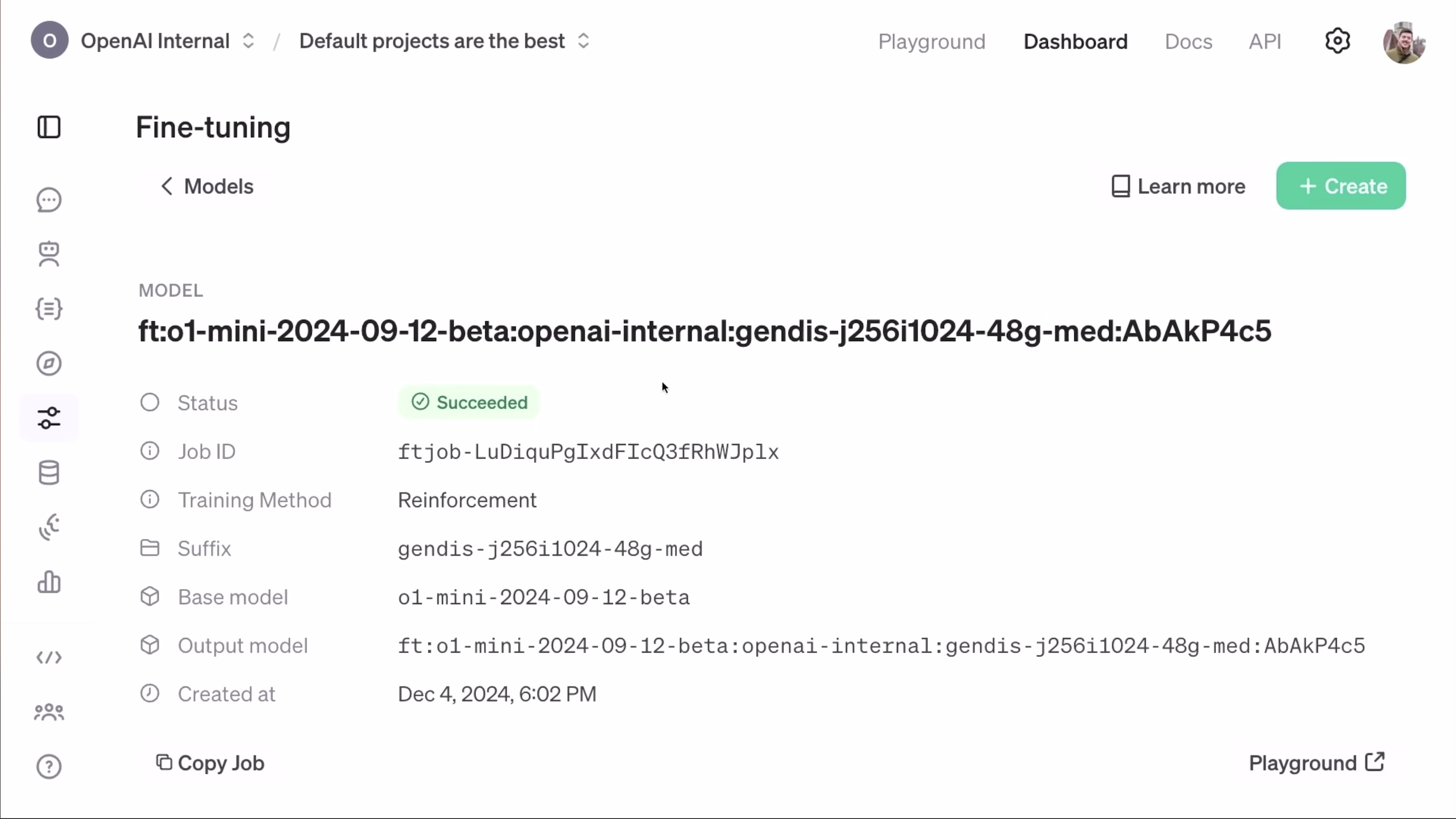The image size is (1456, 819).
Task: Click the Copy Job button
Action: [210, 763]
